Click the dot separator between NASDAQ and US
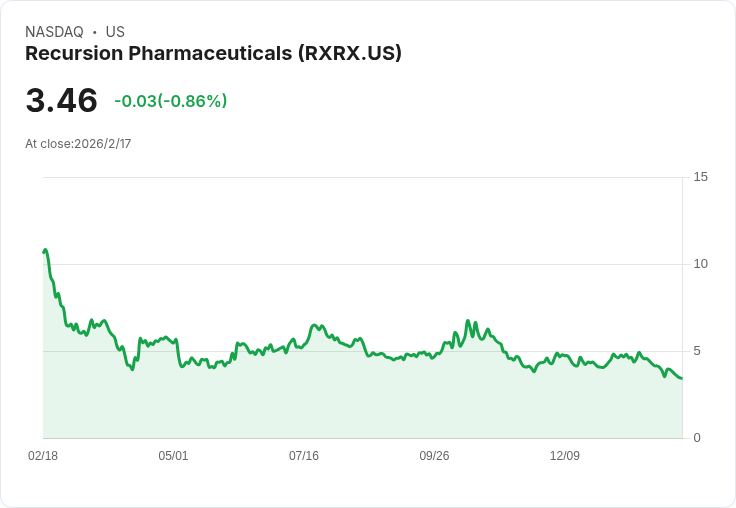Image resolution: width=736 pixels, height=508 pixels. tap(94, 32)
